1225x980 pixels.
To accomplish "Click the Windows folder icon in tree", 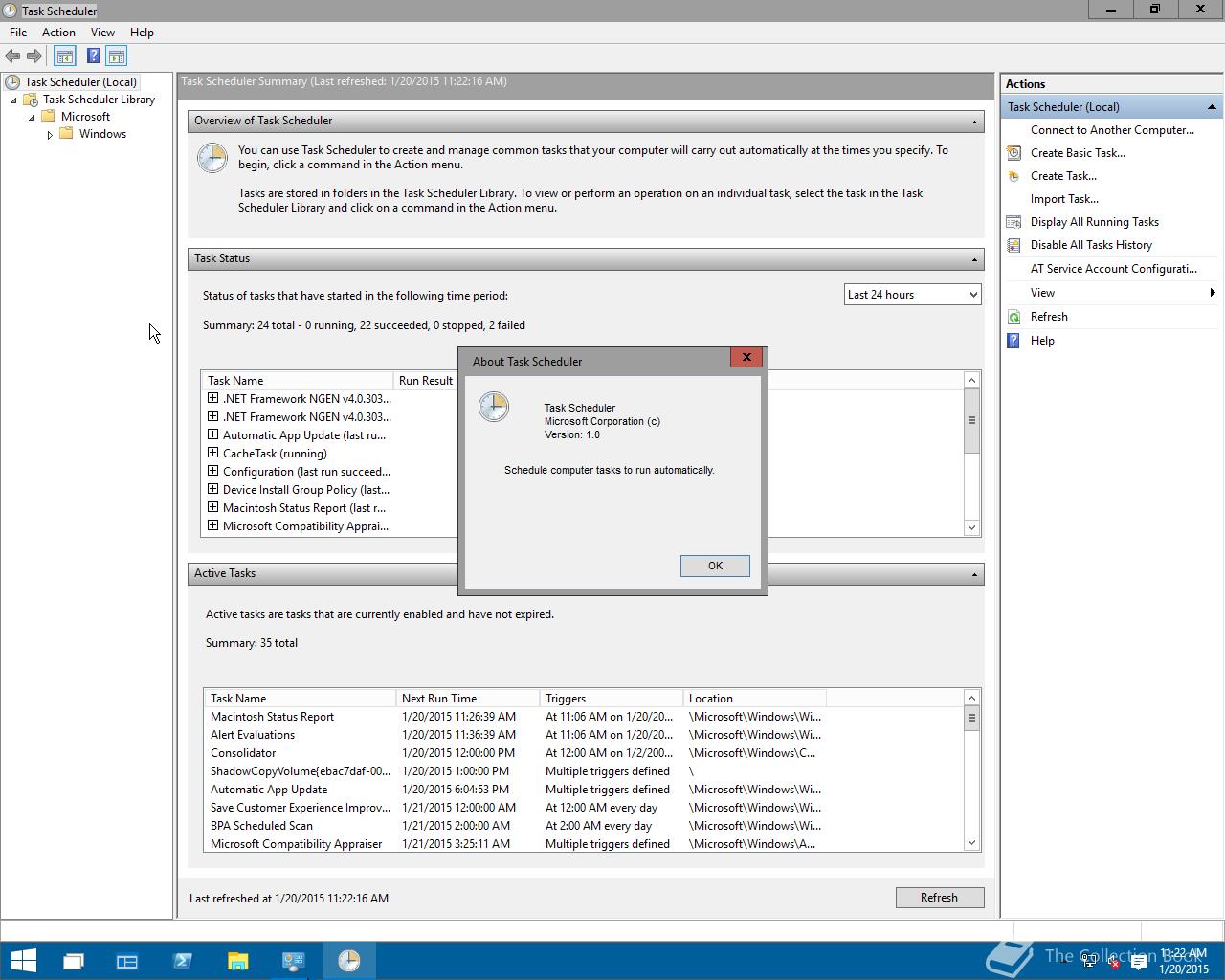I will point(66,134).
